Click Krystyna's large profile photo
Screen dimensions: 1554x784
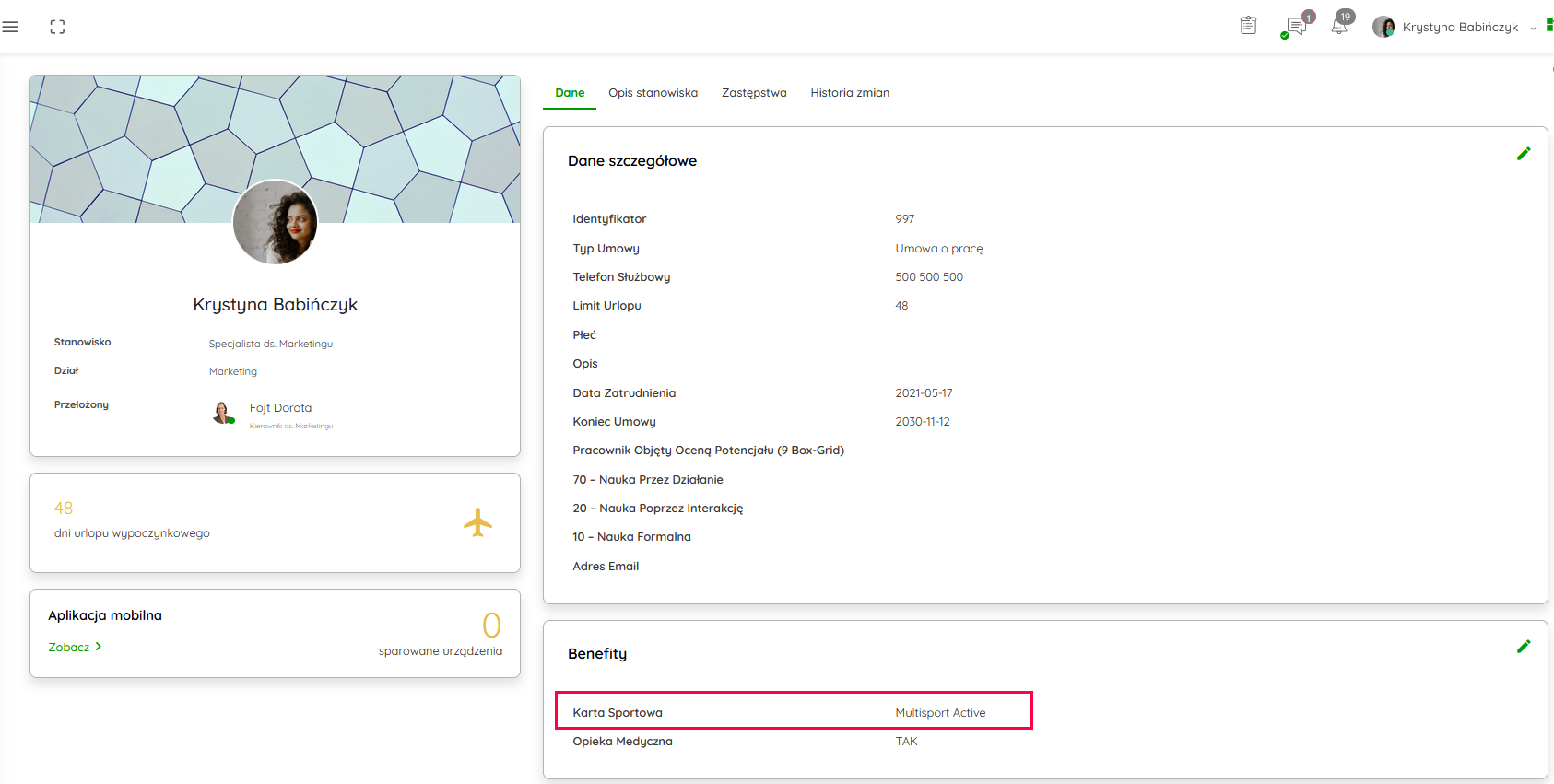point(275,222)
